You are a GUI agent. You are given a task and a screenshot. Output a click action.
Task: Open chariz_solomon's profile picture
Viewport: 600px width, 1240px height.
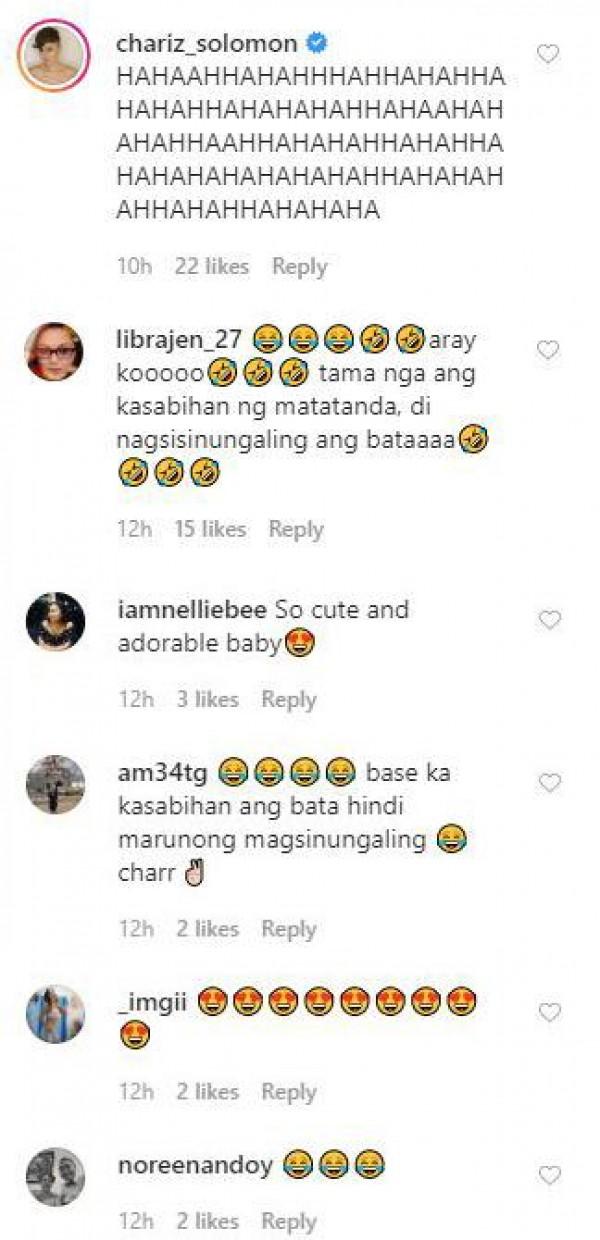[x=55, y=54]
